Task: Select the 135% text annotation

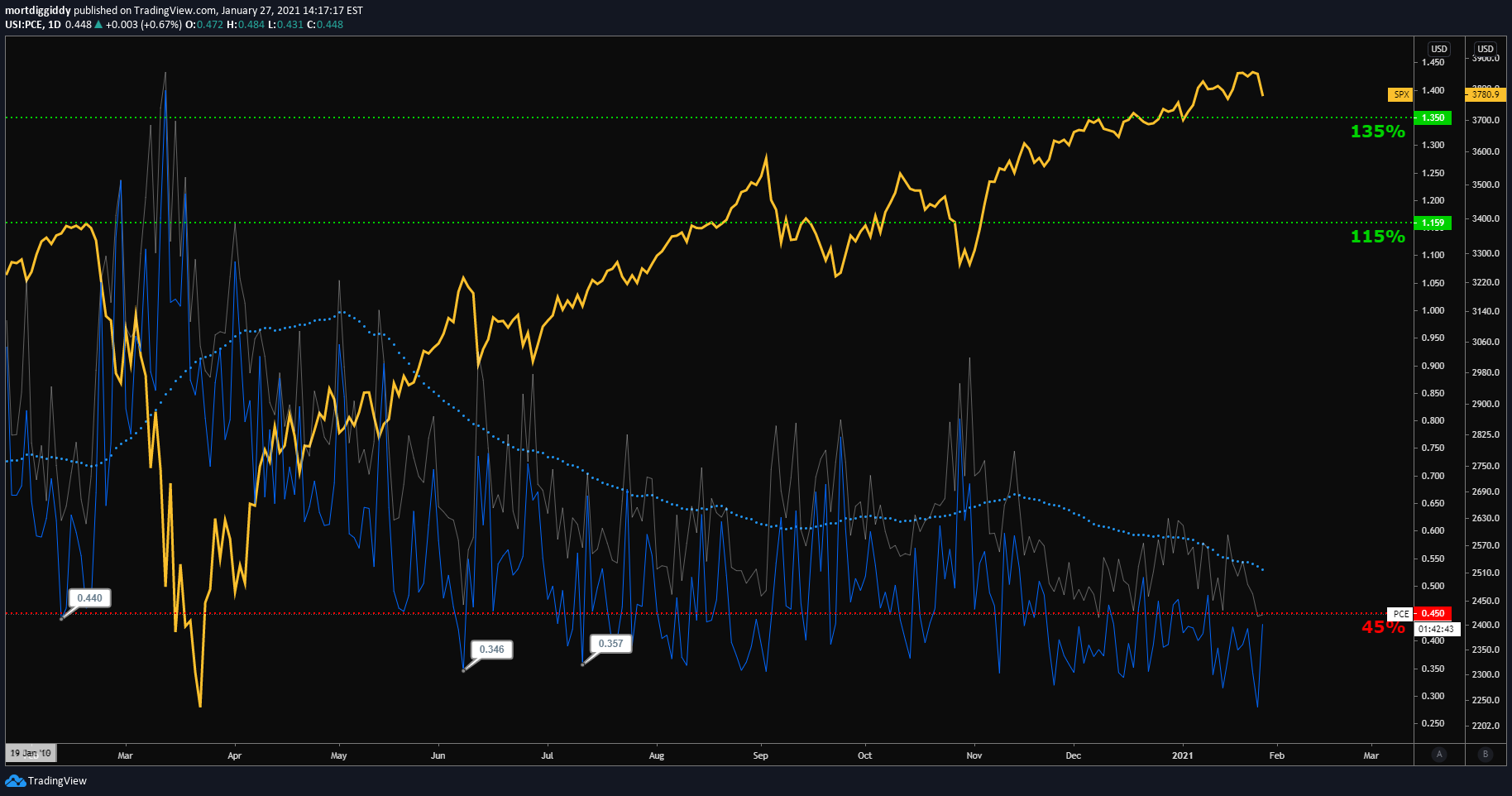Action: [x=1377, y=131]
